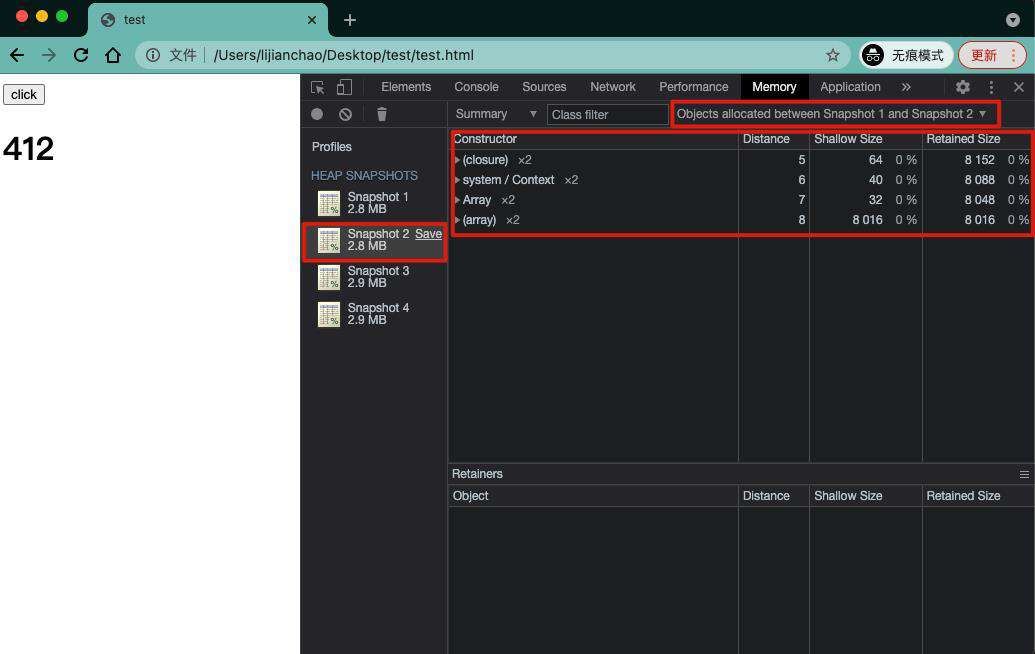Open DevTools three-dot customize menu

(991, 87)
